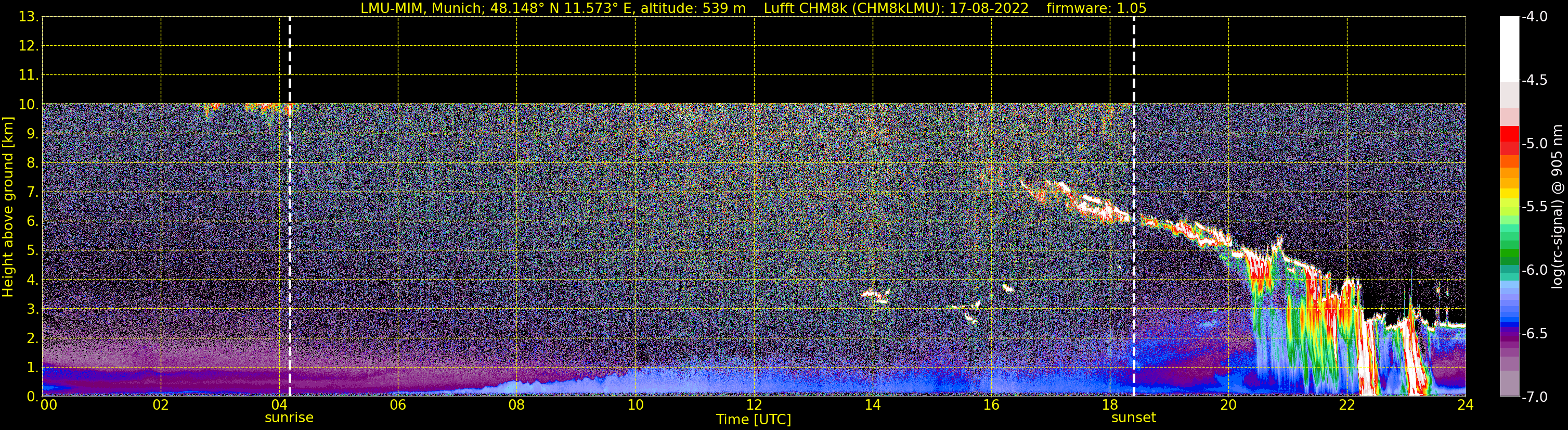This screenshot has height=430, width=1568.
Task: Click the time axis tick '00'
Action: click(49, 405)
